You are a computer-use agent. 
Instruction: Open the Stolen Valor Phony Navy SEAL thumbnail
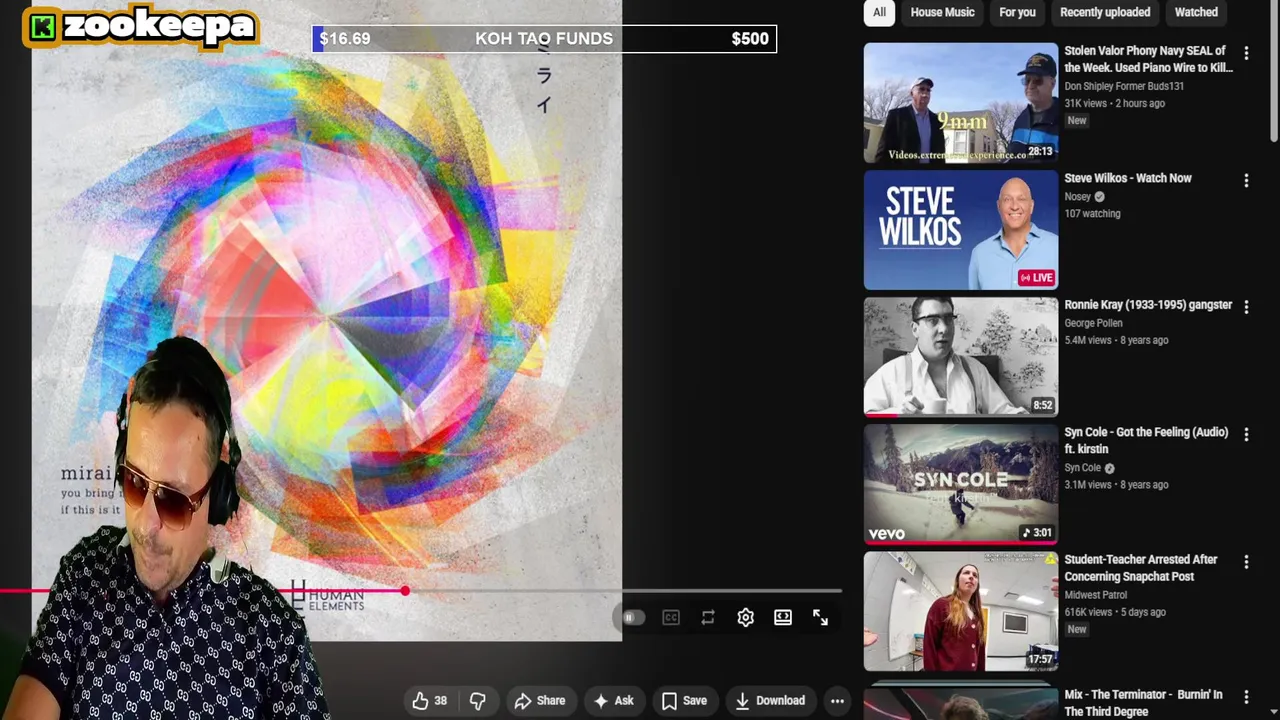click(x=961, y=102)
